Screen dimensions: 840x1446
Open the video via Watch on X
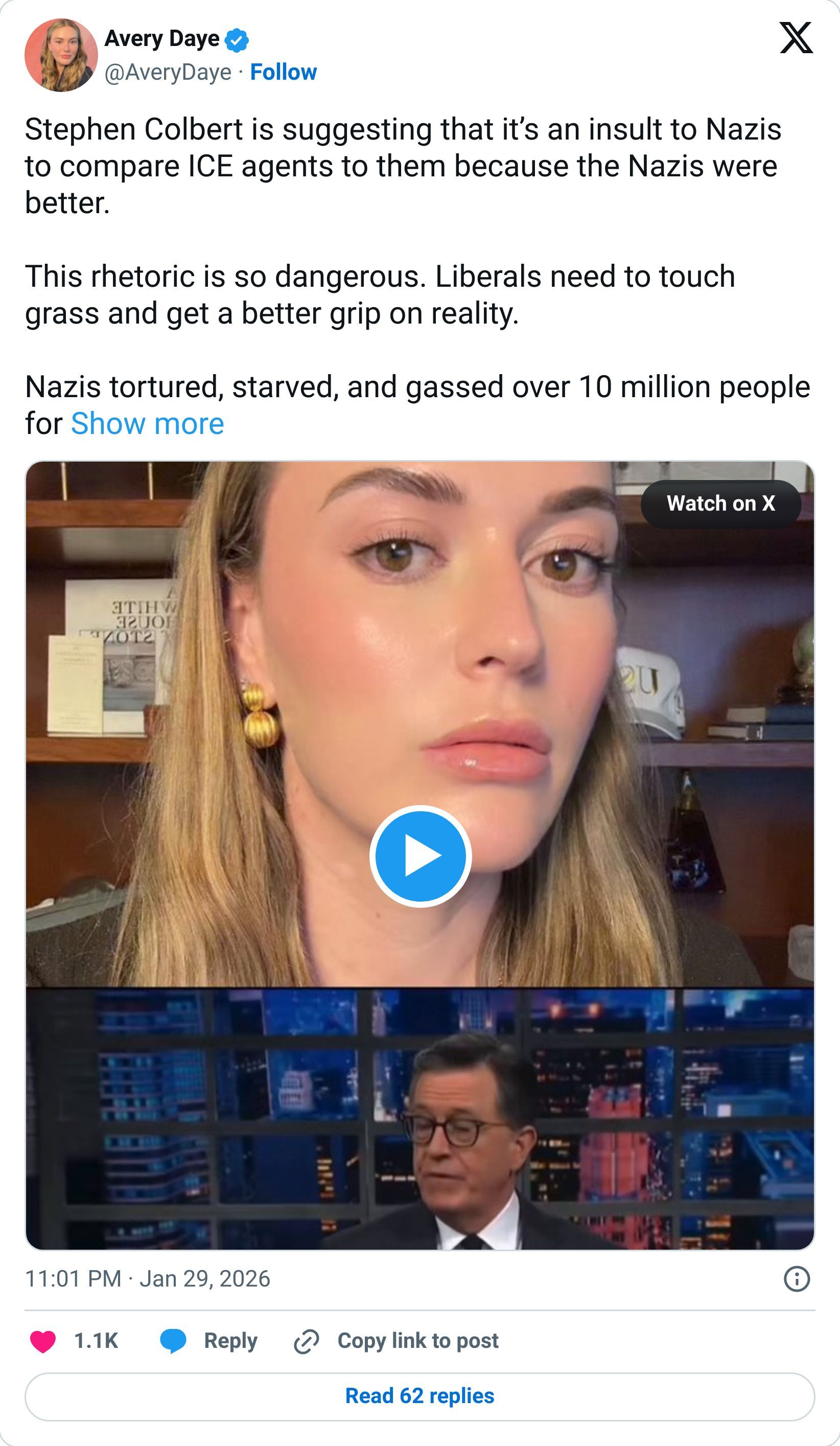point(721,502)
